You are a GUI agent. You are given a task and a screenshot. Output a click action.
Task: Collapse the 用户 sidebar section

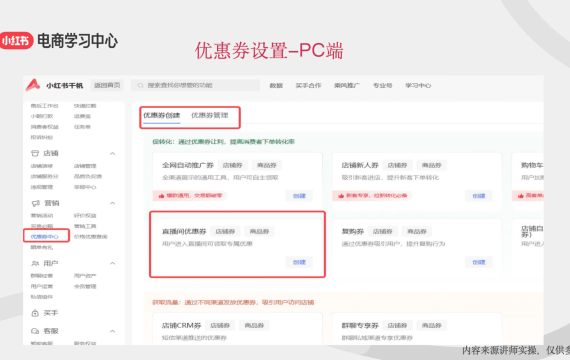click(113, 263)
